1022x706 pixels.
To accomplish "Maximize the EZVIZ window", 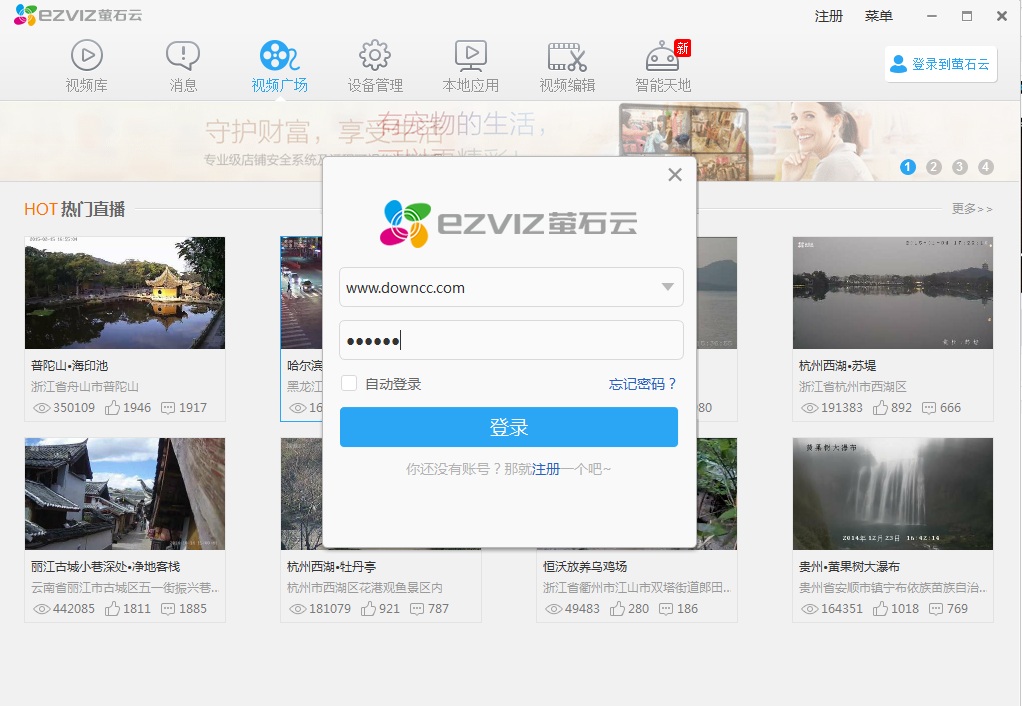I will coord(967,16).
